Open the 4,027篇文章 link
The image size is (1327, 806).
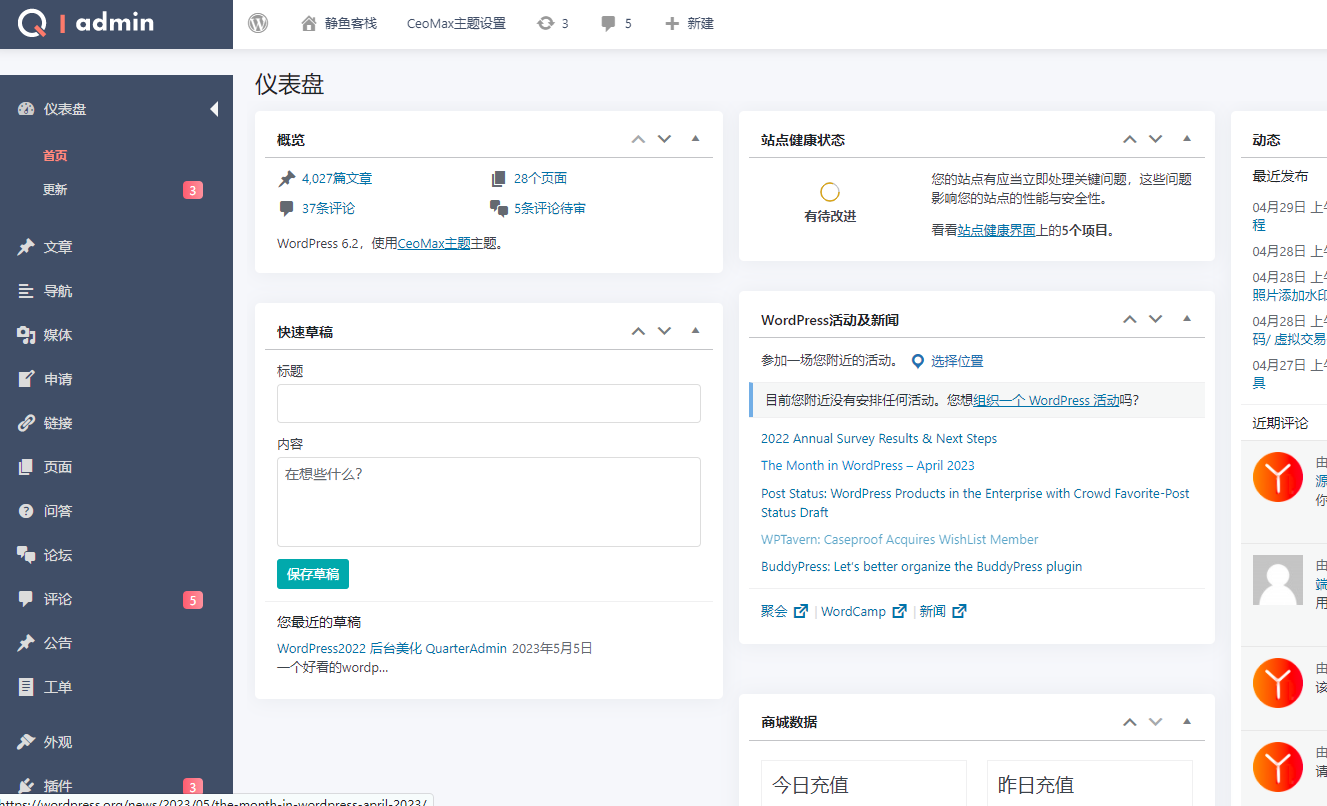click(337, 179)
